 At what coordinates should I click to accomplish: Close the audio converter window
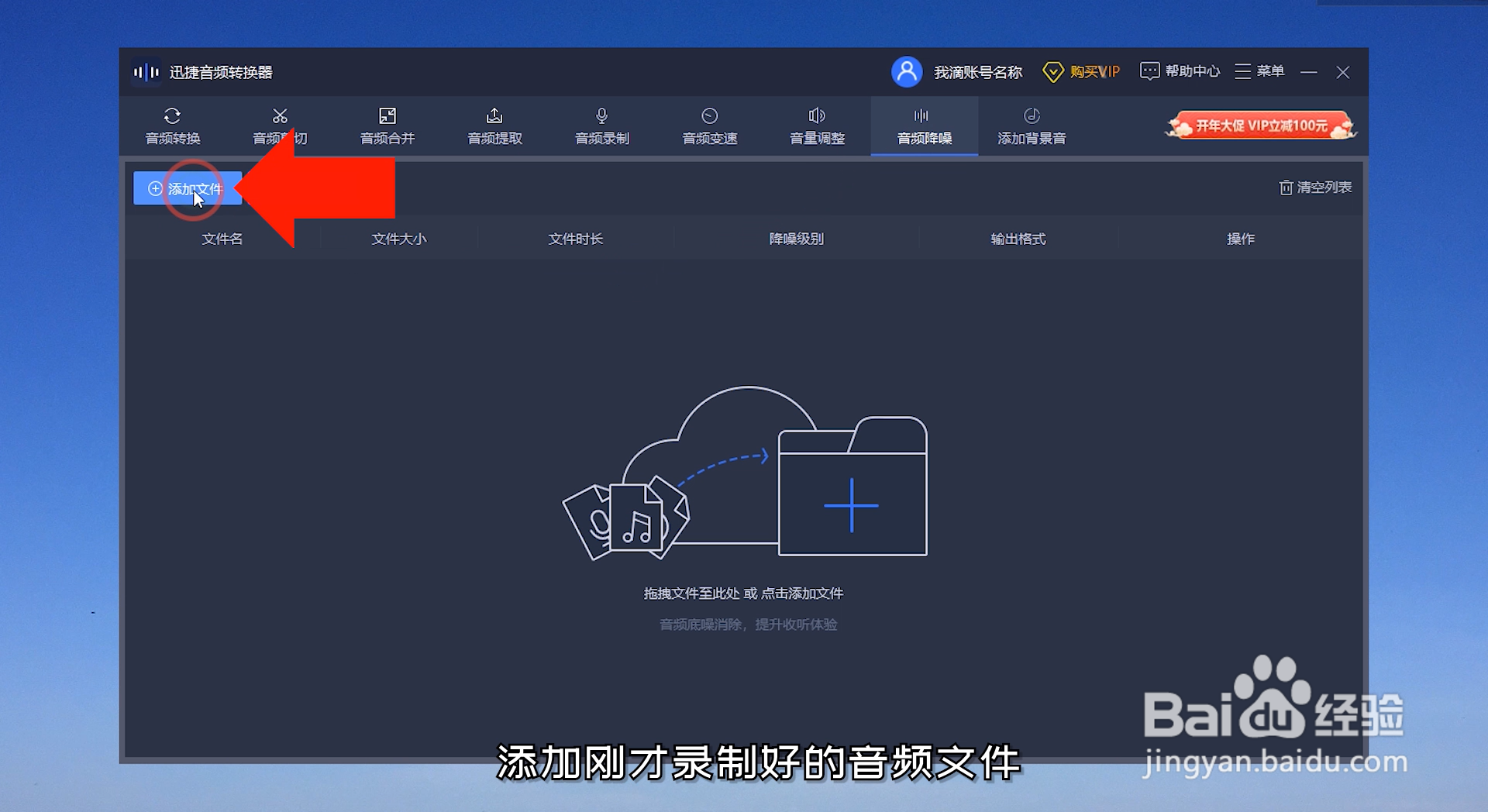click(1343, 72)
